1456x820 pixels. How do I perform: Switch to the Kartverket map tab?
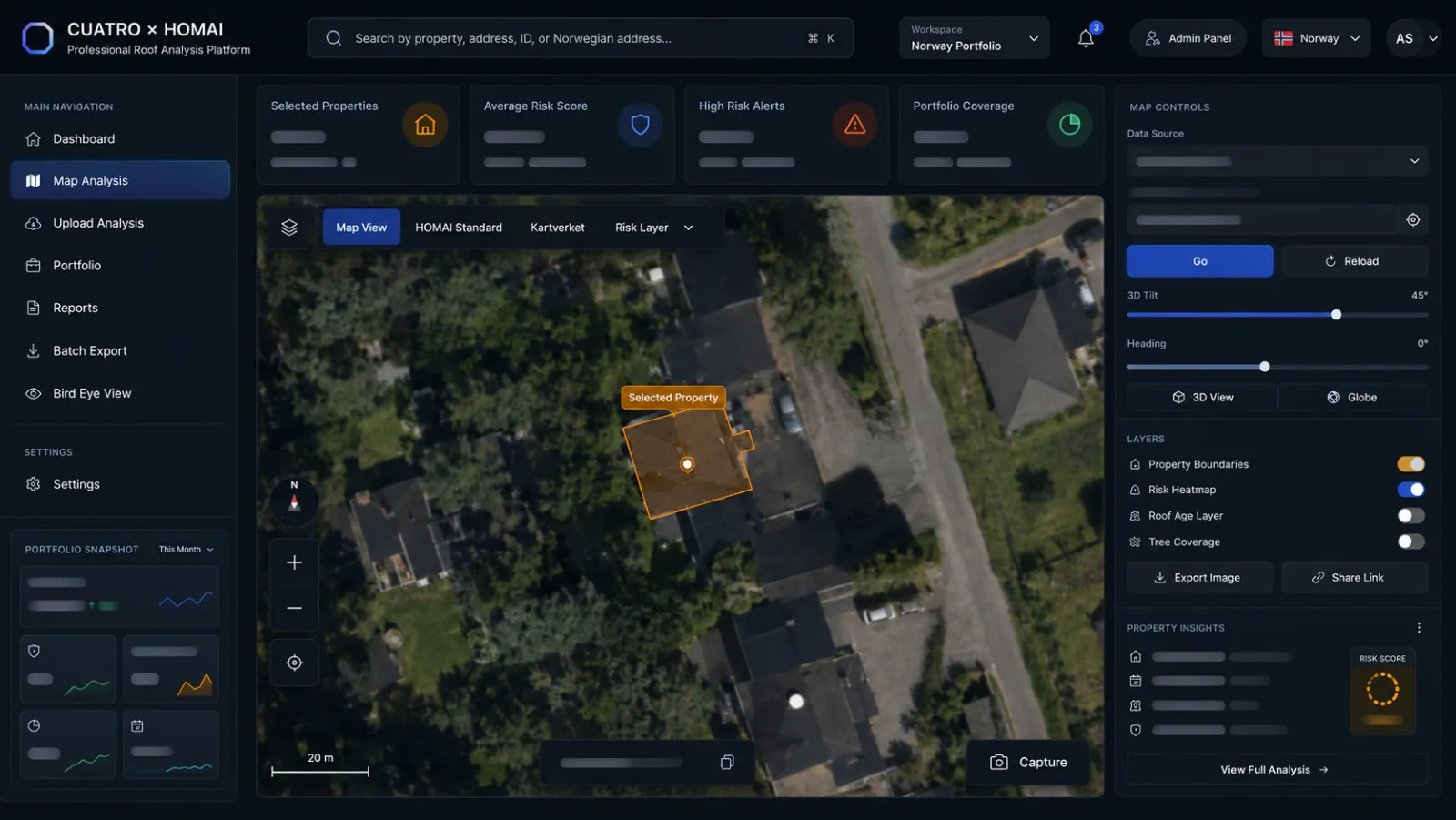pos(558,228)
